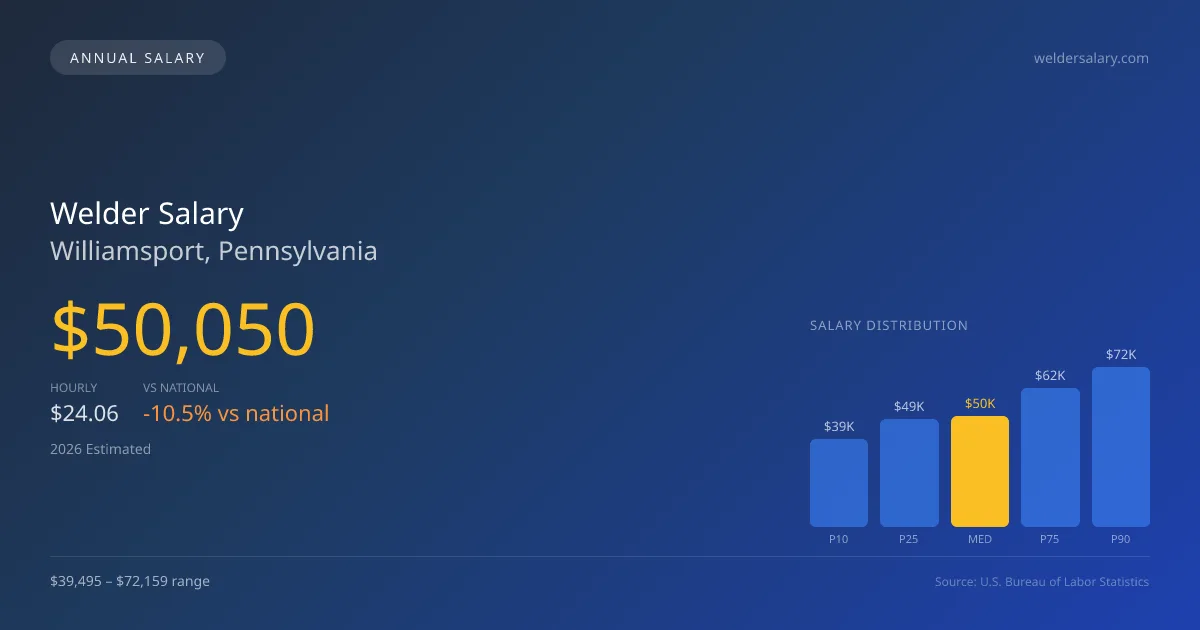Click the MED axis label
The height and width of the screenshot is (630, 1200).
click(x=980, y=539)
